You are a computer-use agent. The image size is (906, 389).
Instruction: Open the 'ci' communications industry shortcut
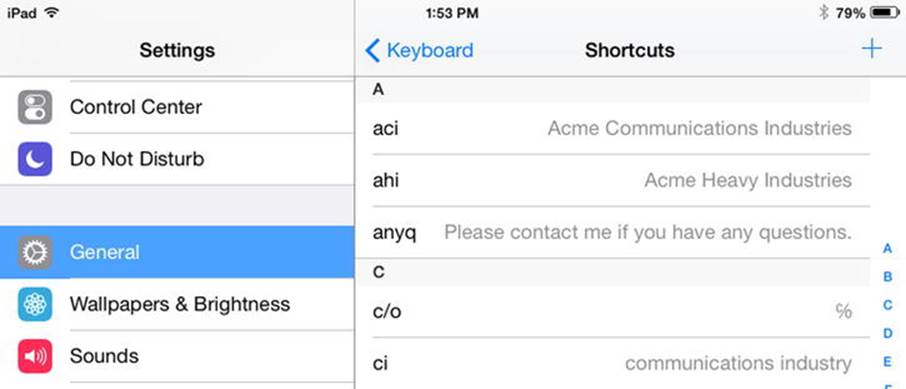click(x=612, y=364)
